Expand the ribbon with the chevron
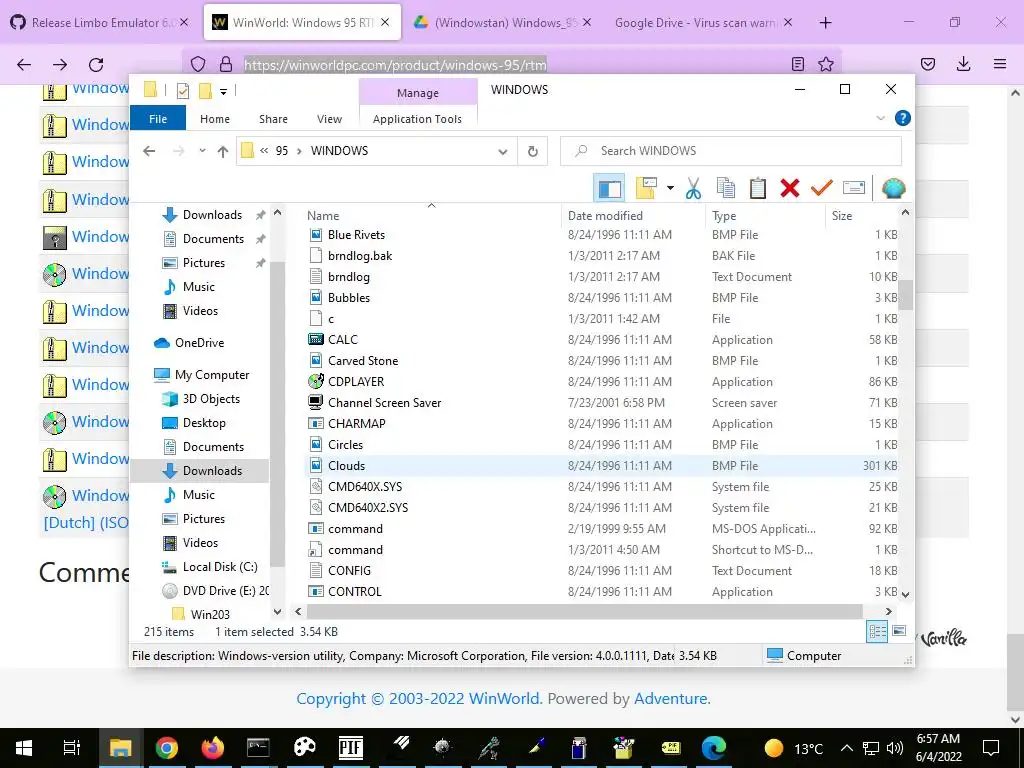1024x768 pixels. tap(880, 118)
